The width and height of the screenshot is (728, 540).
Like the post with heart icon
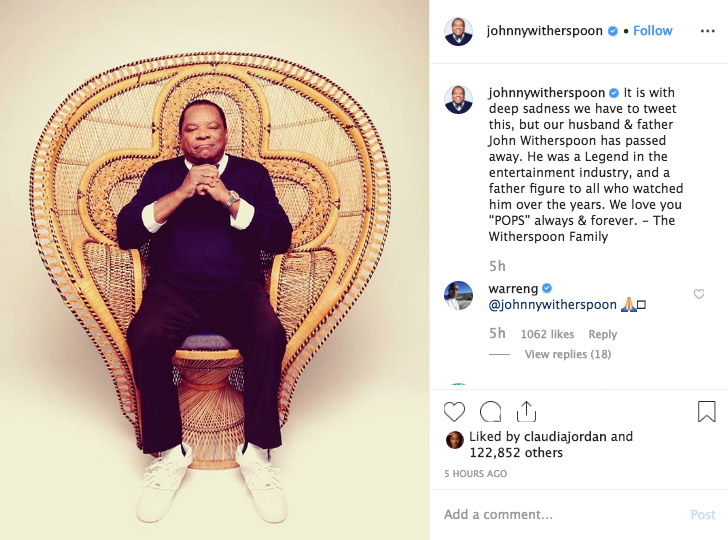[x=454, y=411]
